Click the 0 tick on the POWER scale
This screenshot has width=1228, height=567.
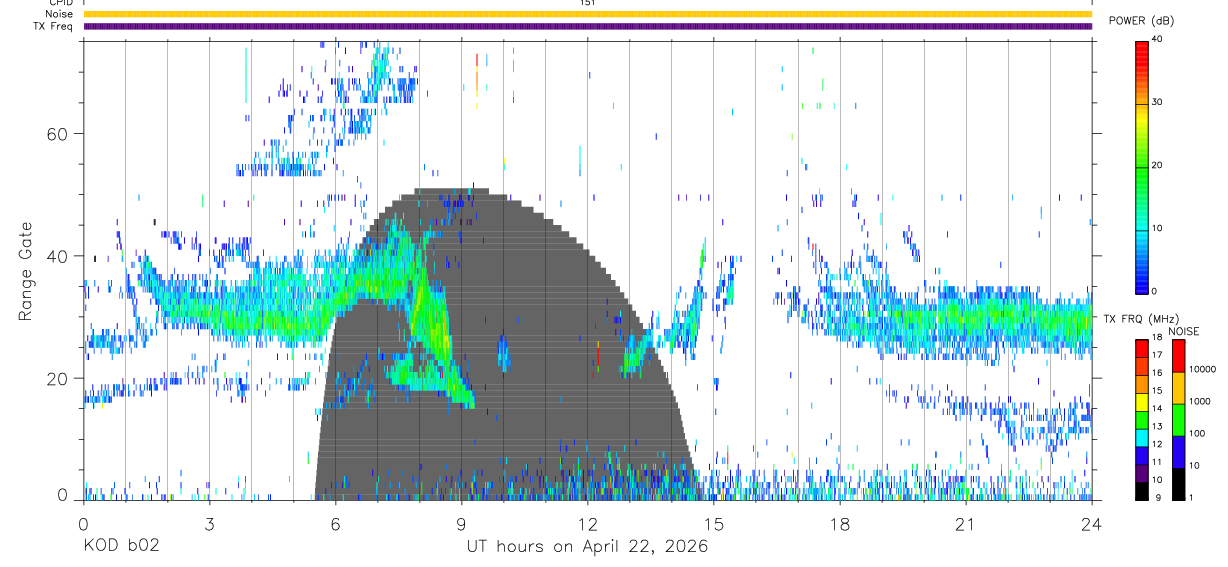[1155, 291]
